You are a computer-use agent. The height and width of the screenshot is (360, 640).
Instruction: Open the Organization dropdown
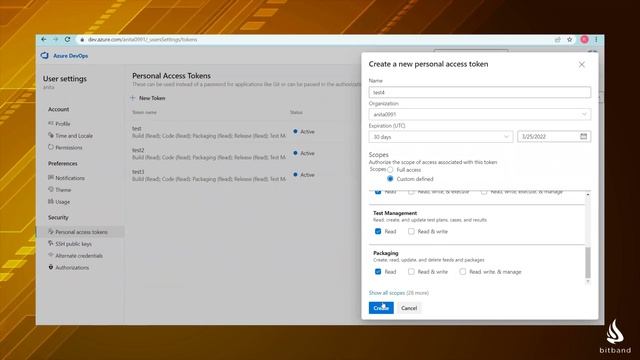(480, 114)
